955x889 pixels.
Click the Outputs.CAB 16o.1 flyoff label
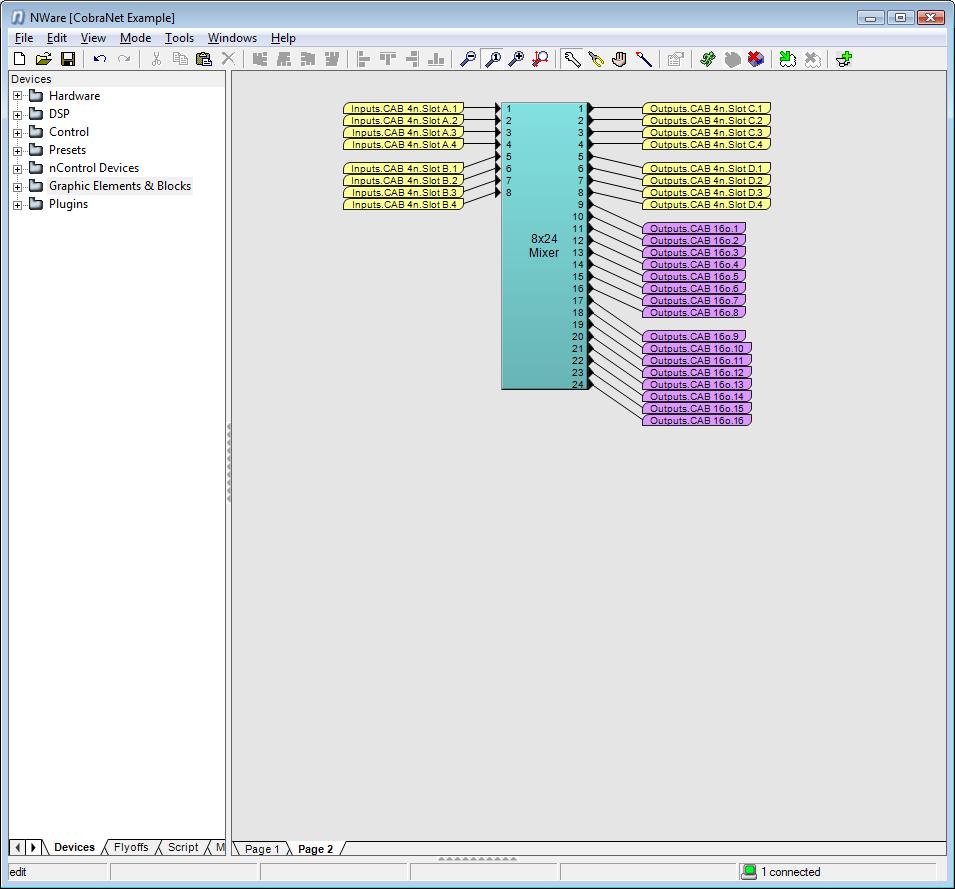694,229
